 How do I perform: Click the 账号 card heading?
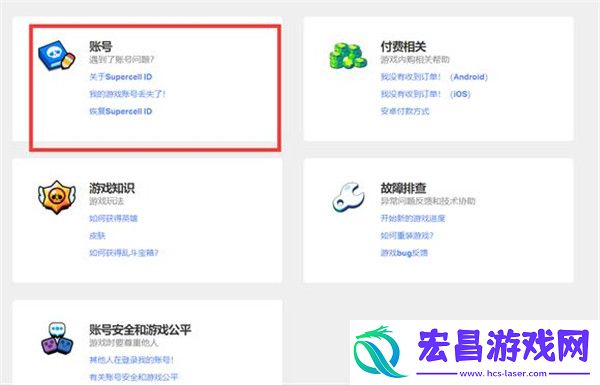(x=101, y=46)
